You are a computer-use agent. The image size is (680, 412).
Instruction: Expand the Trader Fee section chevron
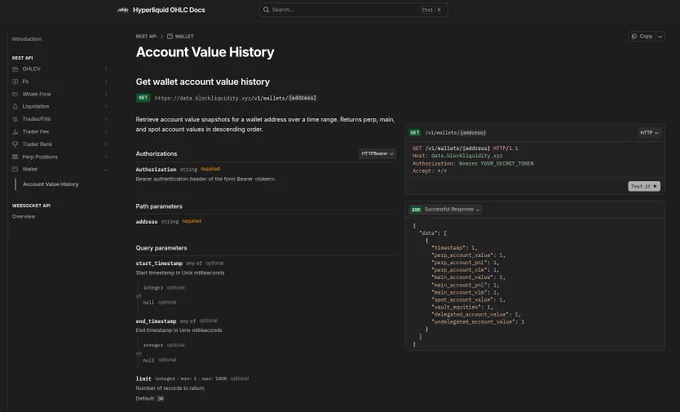(x=106, y=132)
